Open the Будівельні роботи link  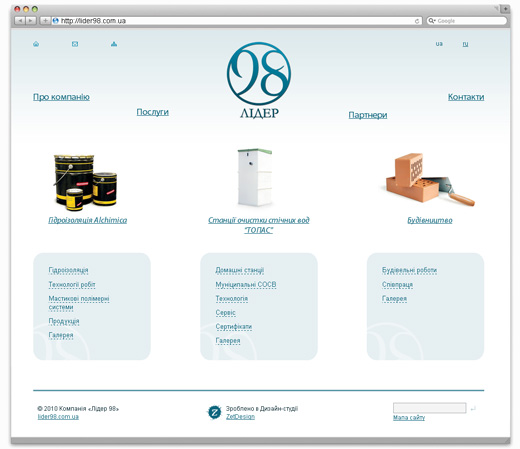(409, 270)
